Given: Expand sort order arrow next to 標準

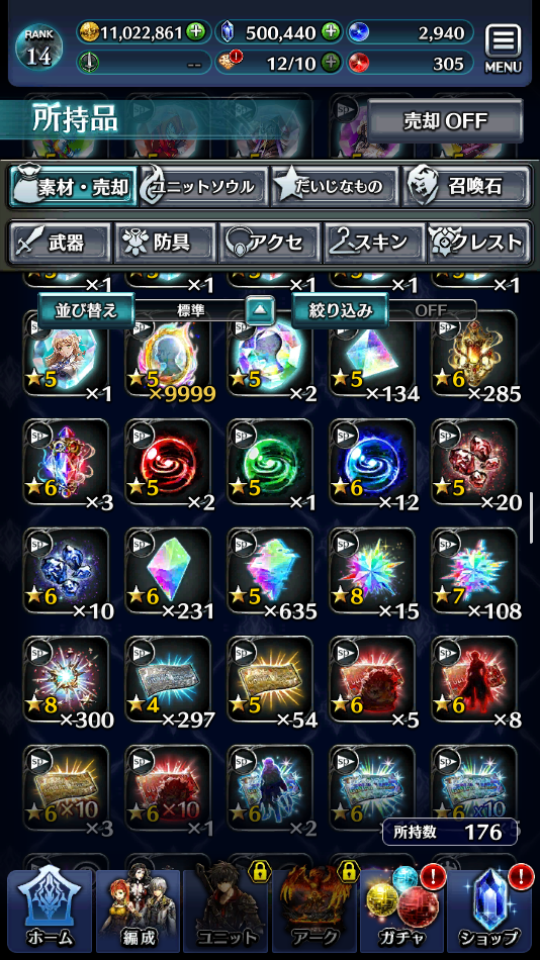Looking at the screenshot, I should tap(260, 310).
